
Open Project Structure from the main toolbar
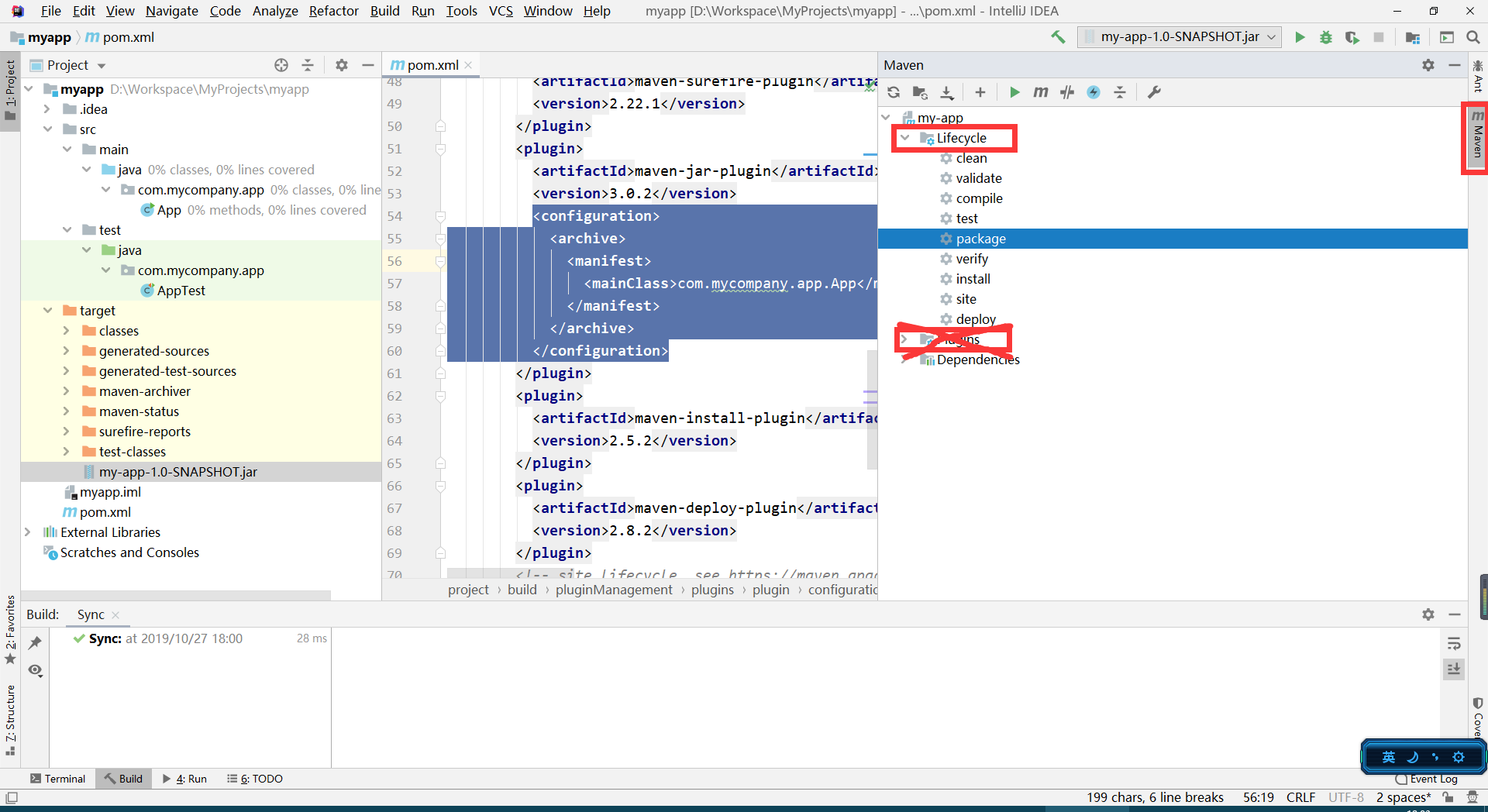point(1413,37)
